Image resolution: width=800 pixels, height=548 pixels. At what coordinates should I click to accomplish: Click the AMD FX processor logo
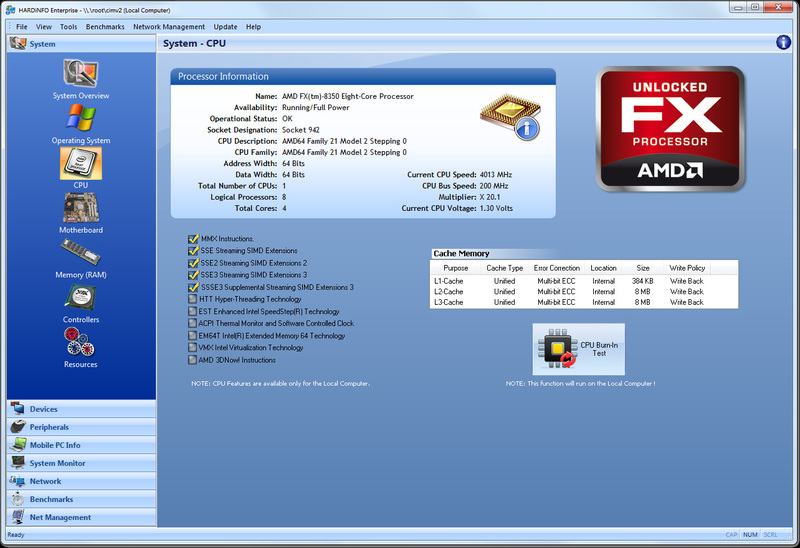670,129
